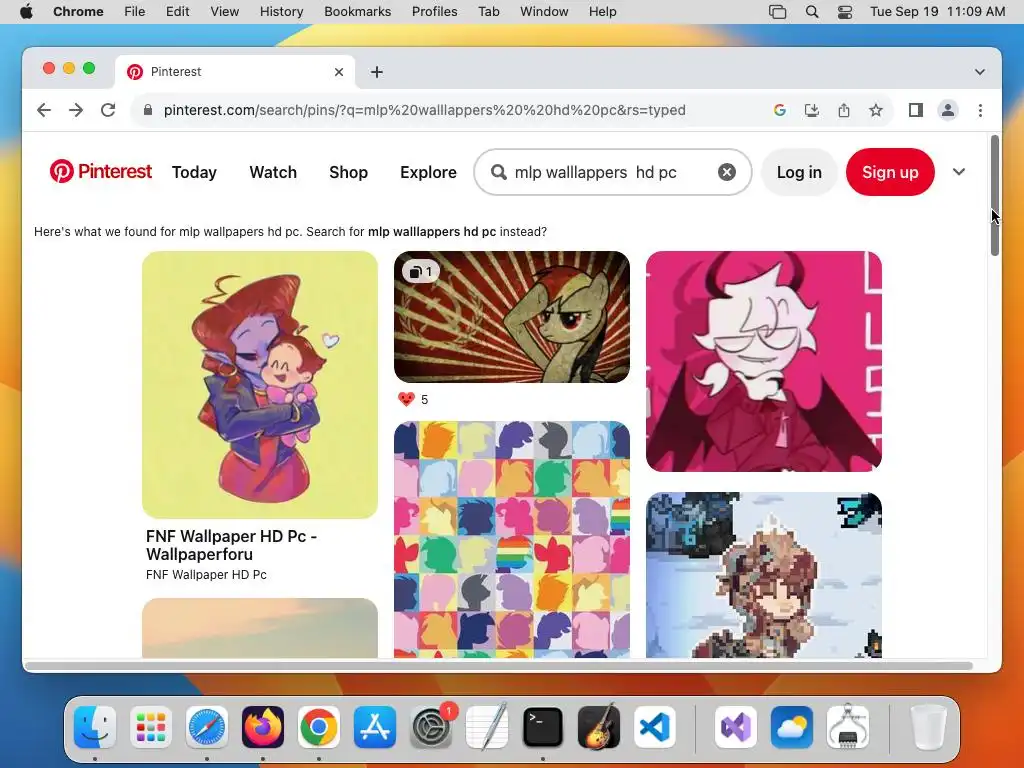Go back using the browser back arrow
The image size is (1024, 768).
coord(44,110)
